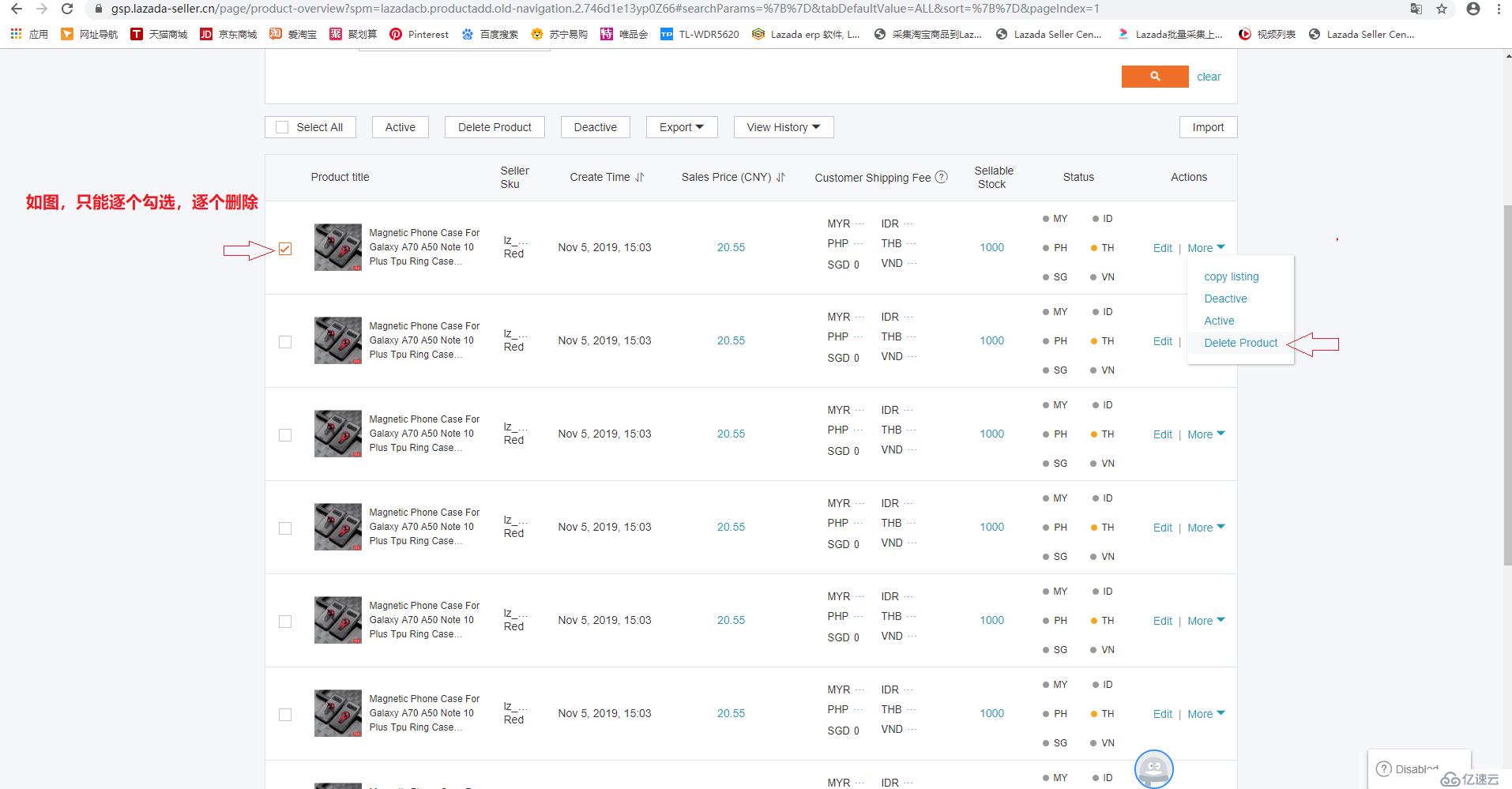Check the fourth product's checkbox
This screenshot has height=789, width=1512.
(285, 528)
